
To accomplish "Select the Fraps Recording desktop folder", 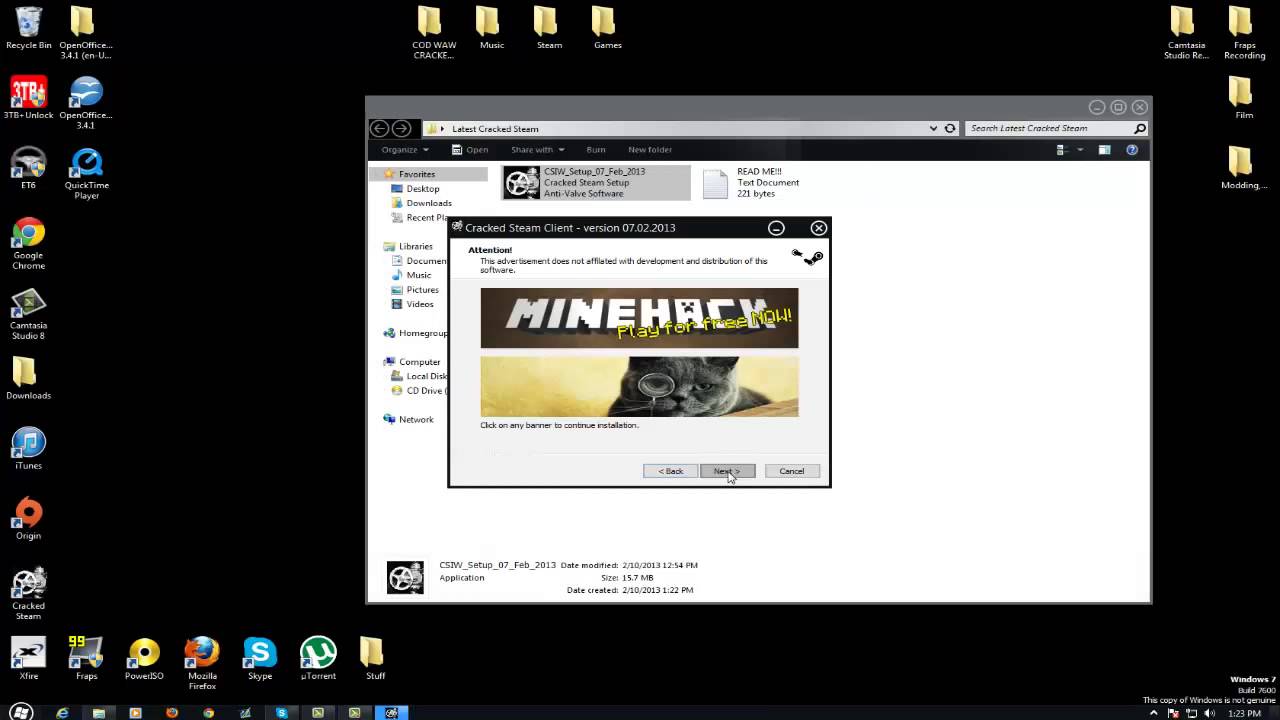I will pyautogui.click(x=1244, y=32).
